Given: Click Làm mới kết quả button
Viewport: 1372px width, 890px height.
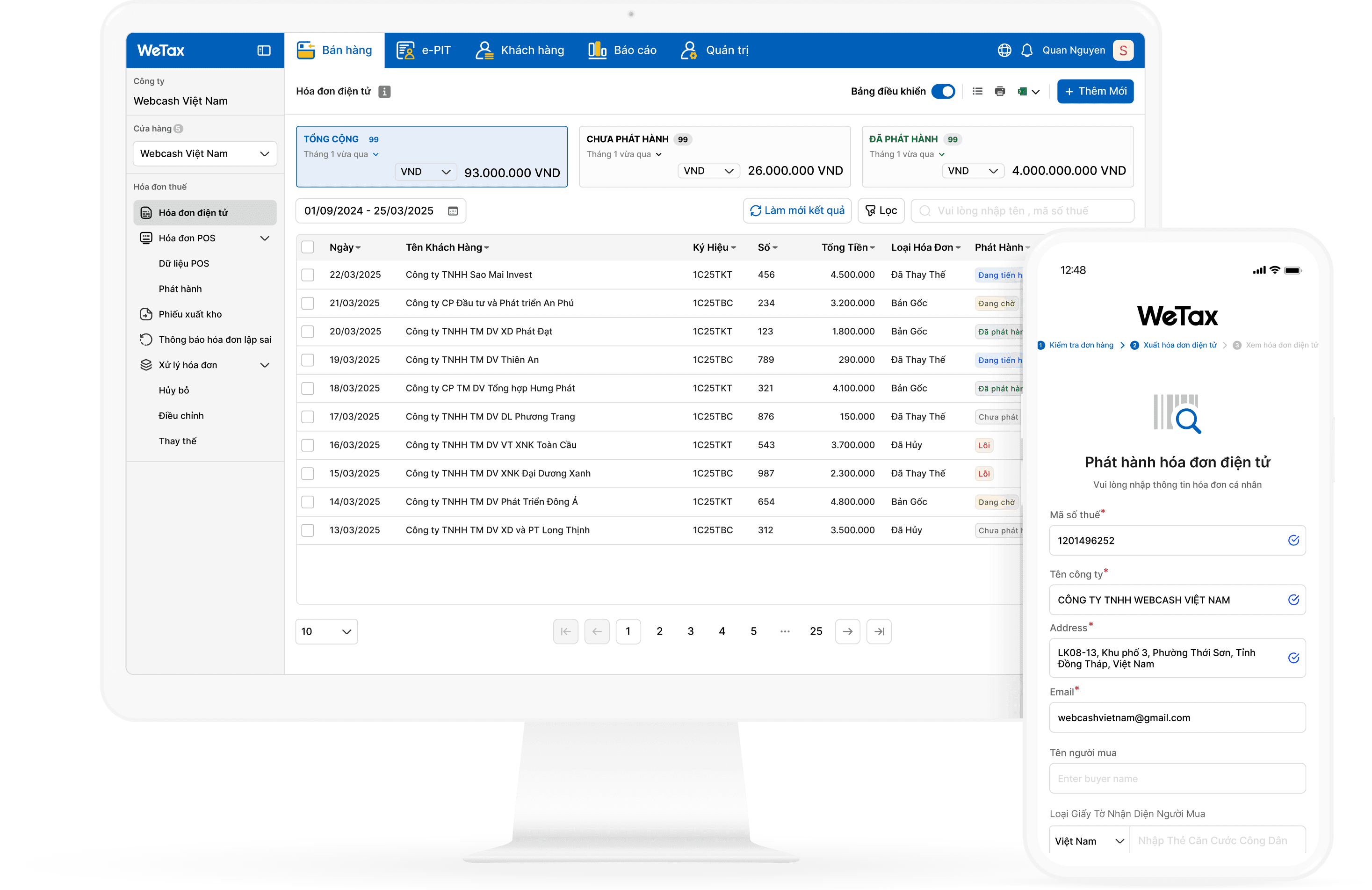Looking at the screenshot, I should tap(797, 211).
